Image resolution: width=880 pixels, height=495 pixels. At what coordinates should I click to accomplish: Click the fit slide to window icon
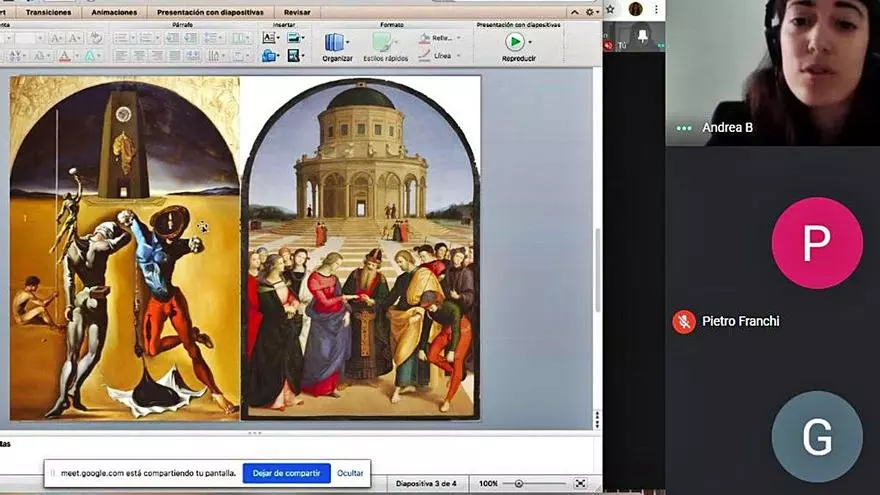[580, 483]
